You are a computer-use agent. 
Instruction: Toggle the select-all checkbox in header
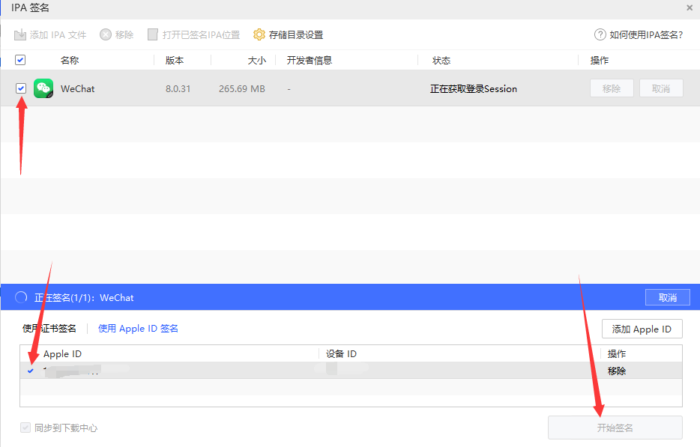pos(20,60)
